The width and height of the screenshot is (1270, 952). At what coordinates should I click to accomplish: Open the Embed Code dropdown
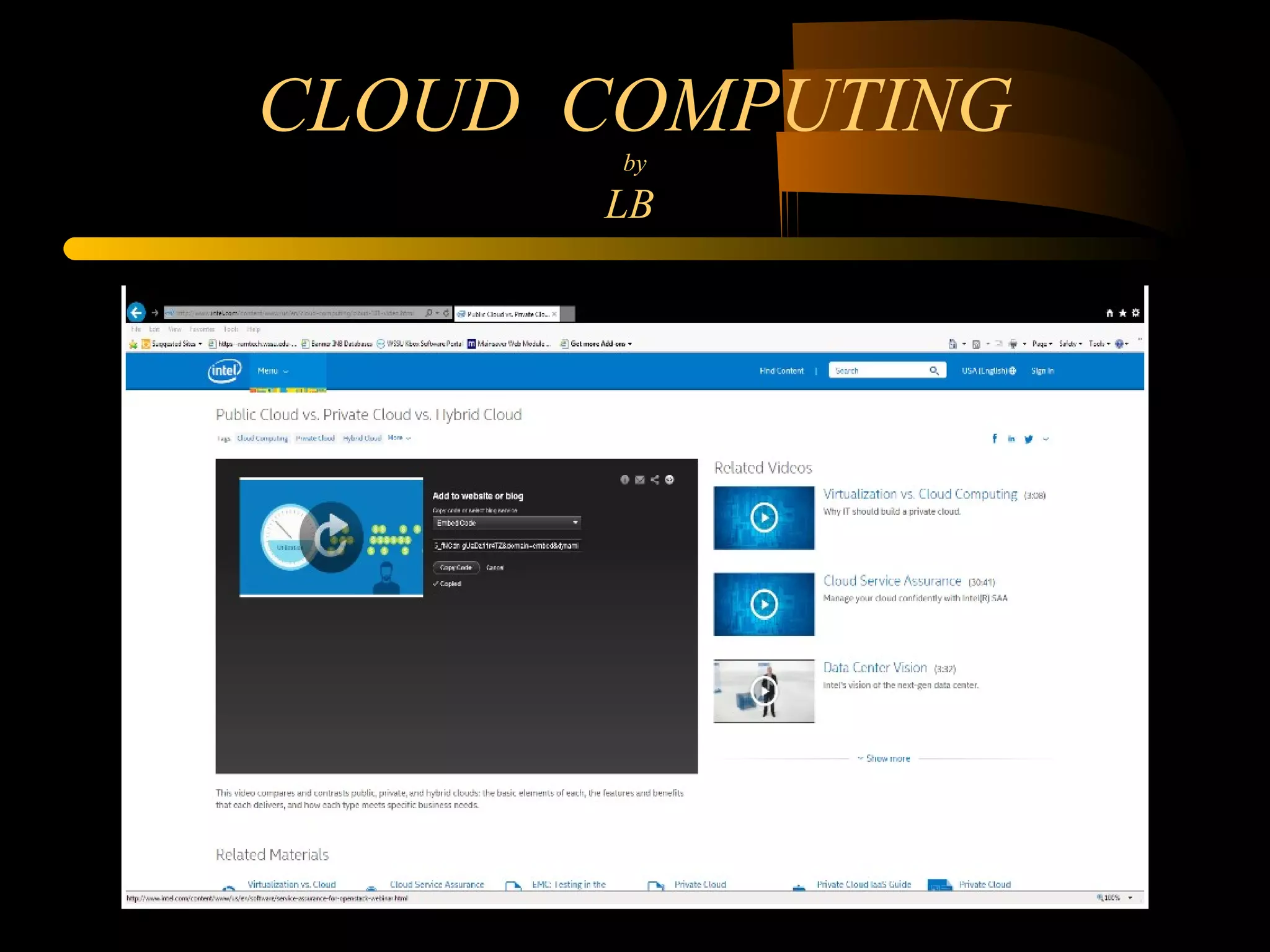507,523
